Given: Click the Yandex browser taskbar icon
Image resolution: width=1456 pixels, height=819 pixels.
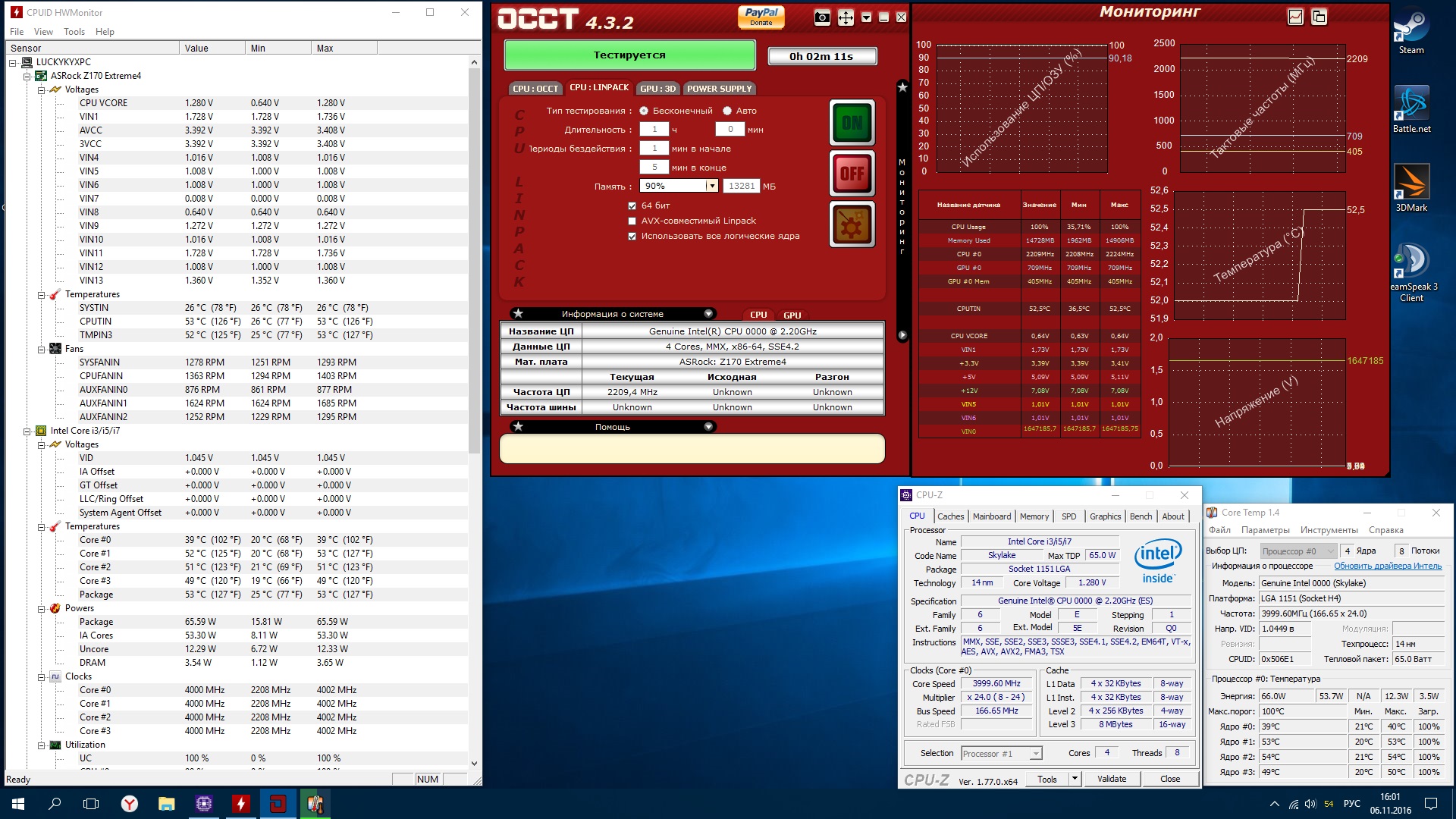Looking at the screenshot, I should (x=130, y=804).
